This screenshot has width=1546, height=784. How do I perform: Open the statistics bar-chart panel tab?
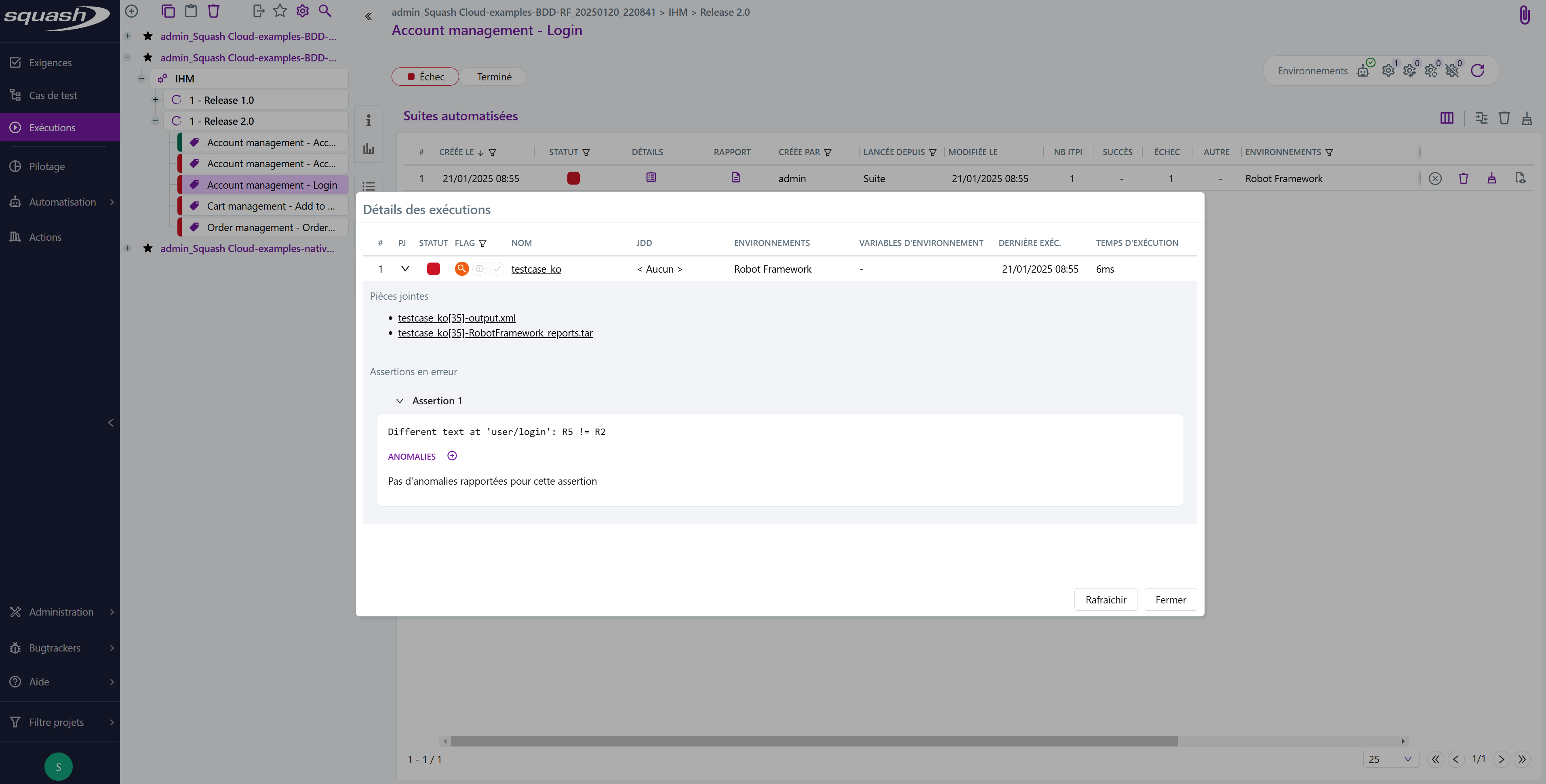pyautogui.click(x=369, y=148)
